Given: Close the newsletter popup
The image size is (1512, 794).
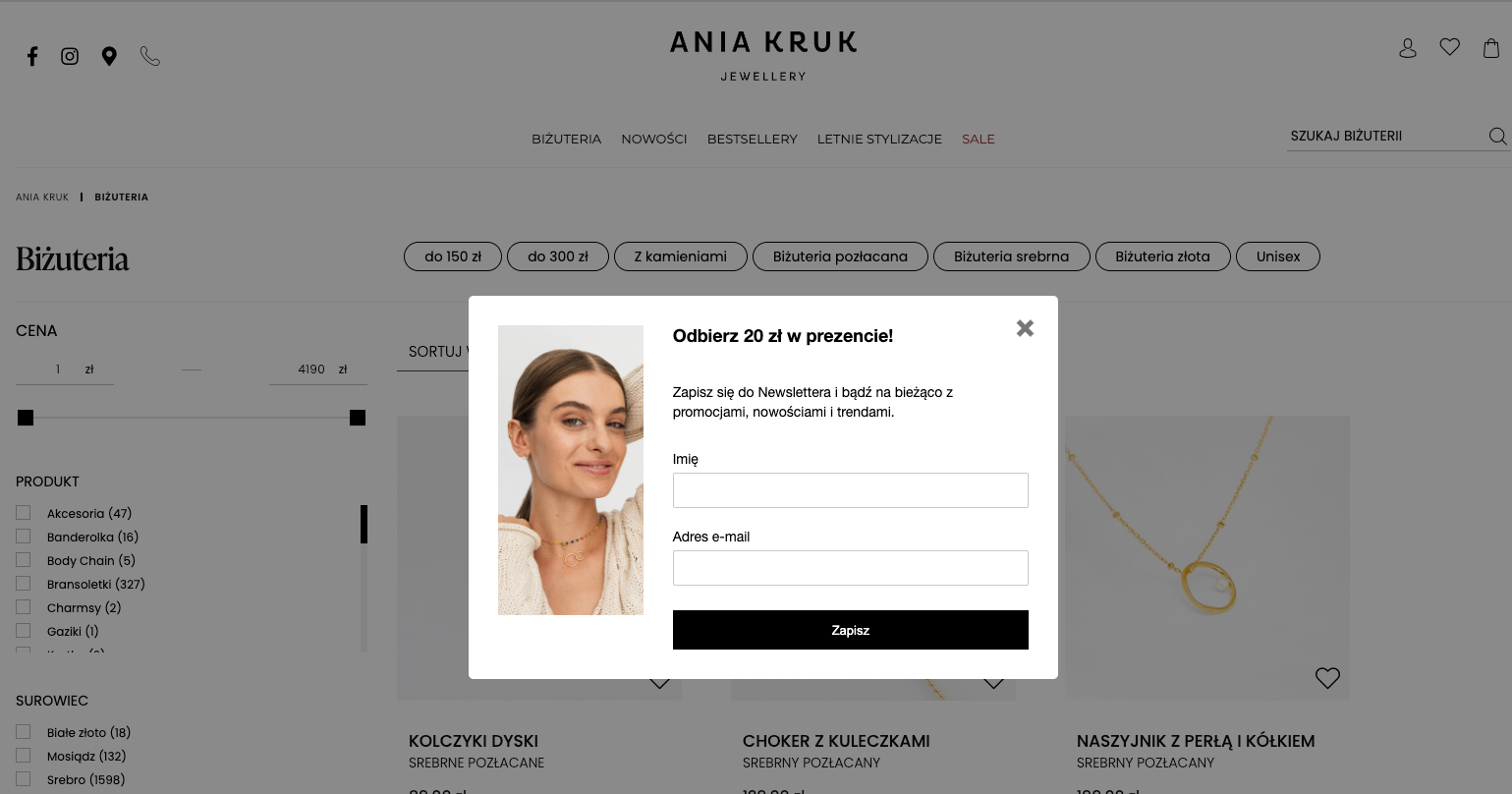Looking at the screenshot, I should click(1025, 328).
